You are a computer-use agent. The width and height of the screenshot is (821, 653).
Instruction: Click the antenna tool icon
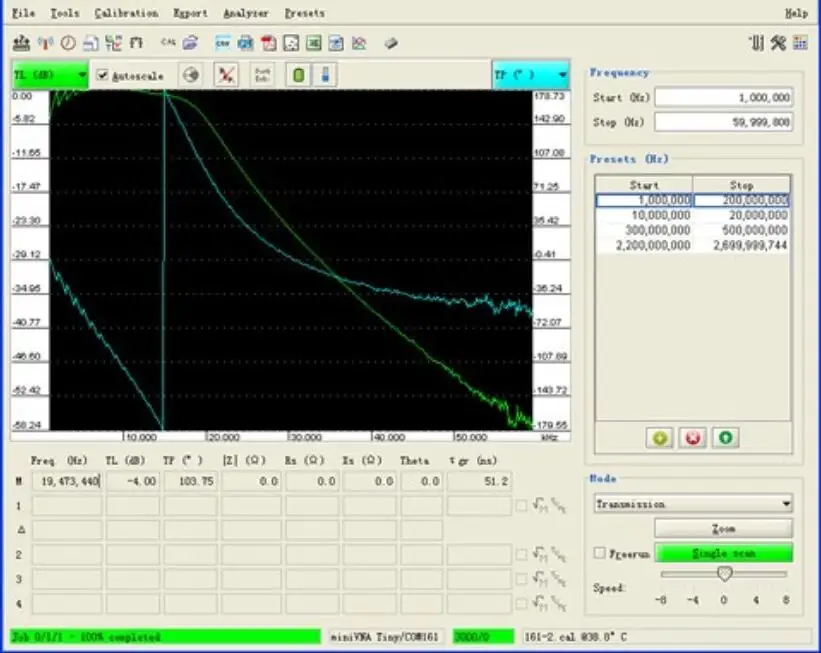tap(46, 43)
